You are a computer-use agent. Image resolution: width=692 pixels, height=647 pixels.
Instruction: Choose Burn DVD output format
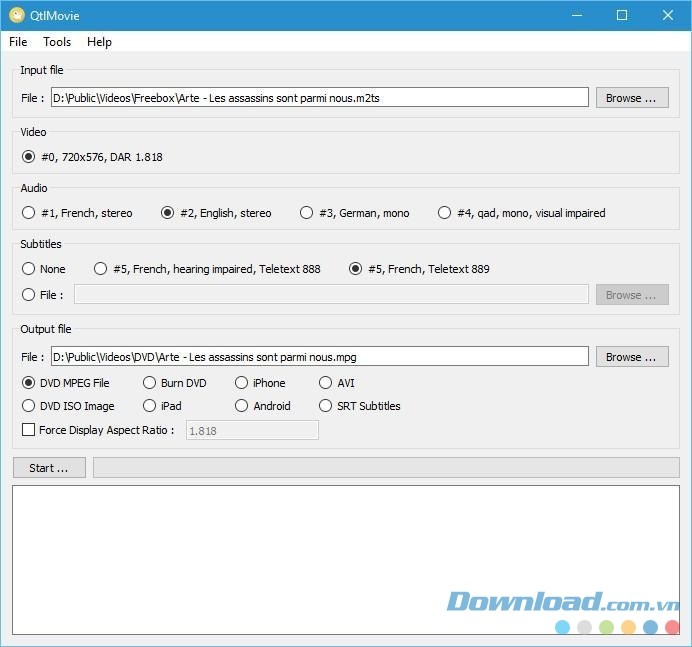(x=150, y=383)
